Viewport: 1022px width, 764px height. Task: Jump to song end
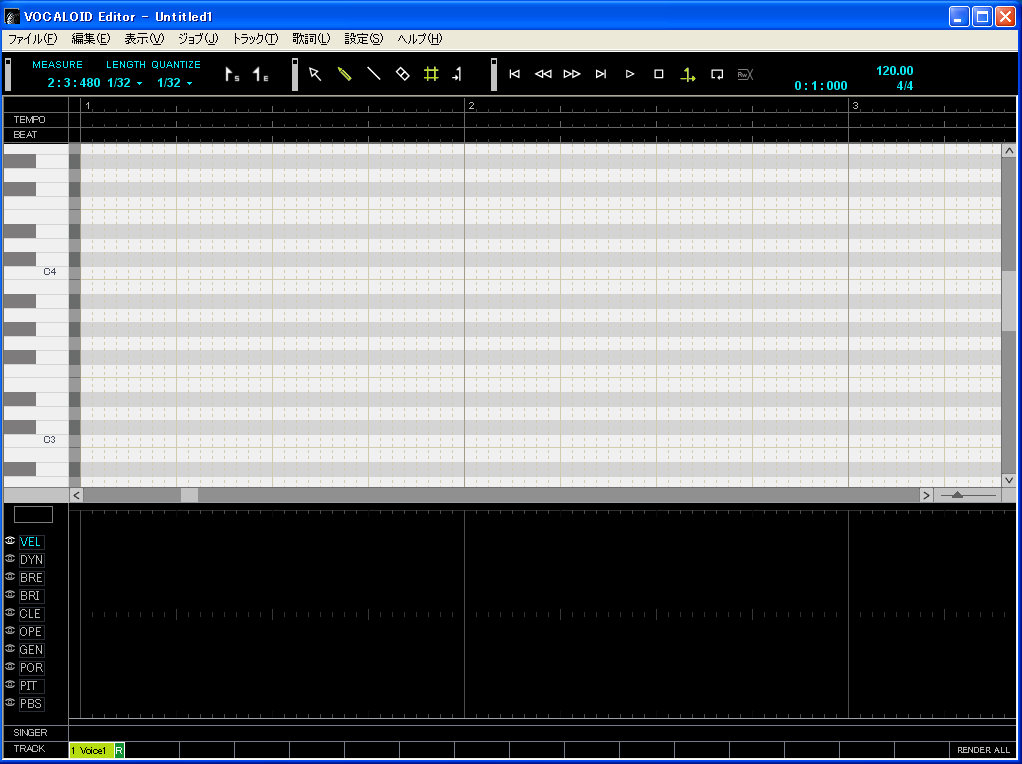601,74
